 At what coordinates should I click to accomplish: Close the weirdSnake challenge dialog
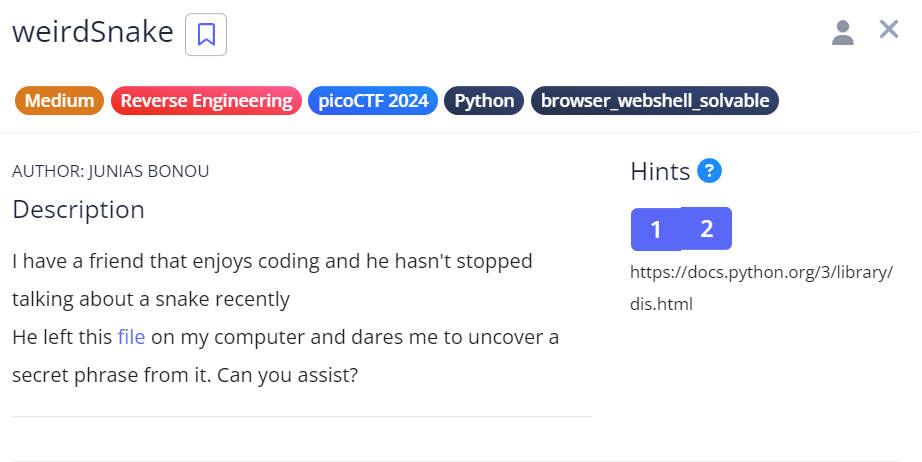coord(889,30)
